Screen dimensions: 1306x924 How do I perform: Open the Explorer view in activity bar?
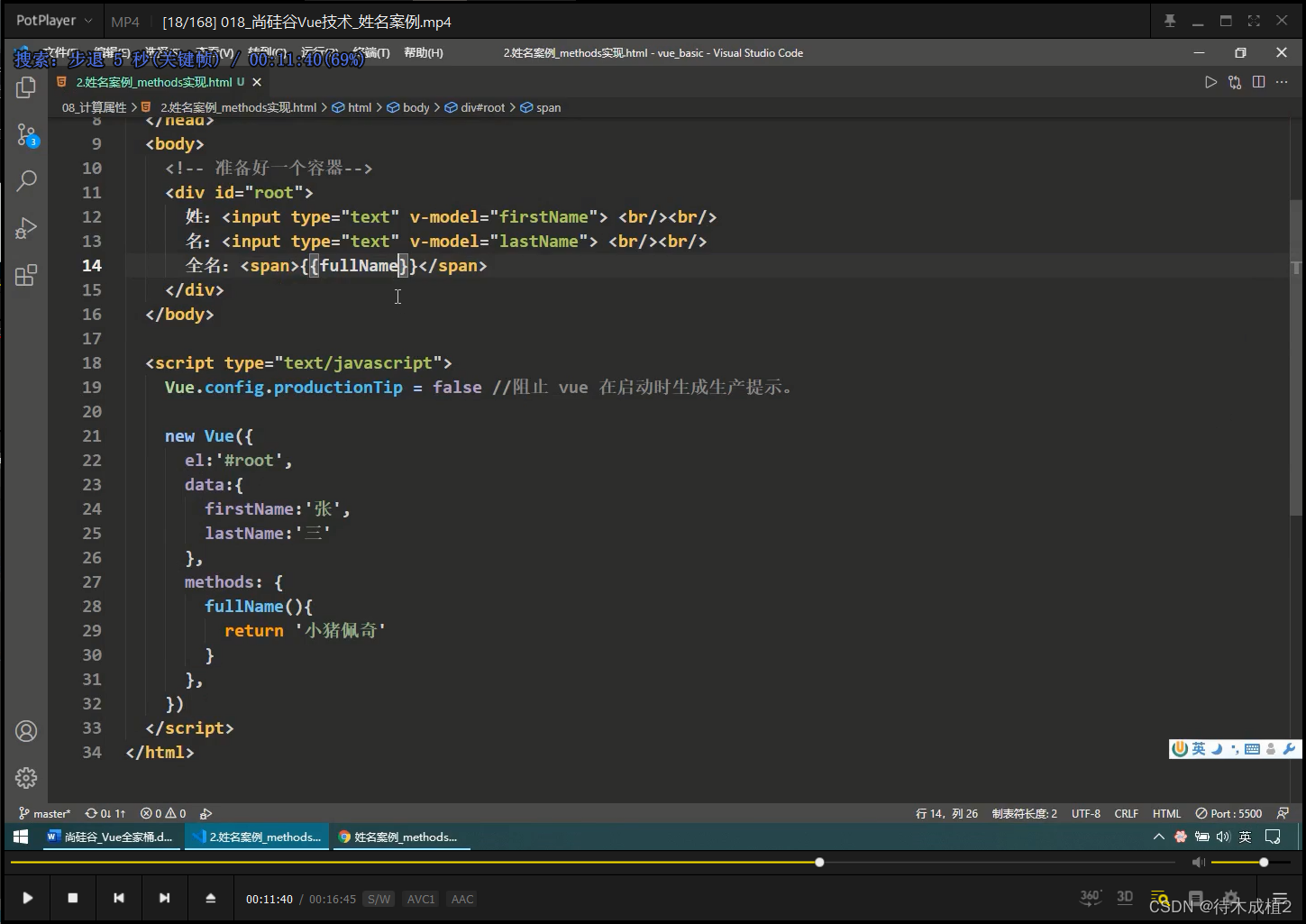pos(26,87)
